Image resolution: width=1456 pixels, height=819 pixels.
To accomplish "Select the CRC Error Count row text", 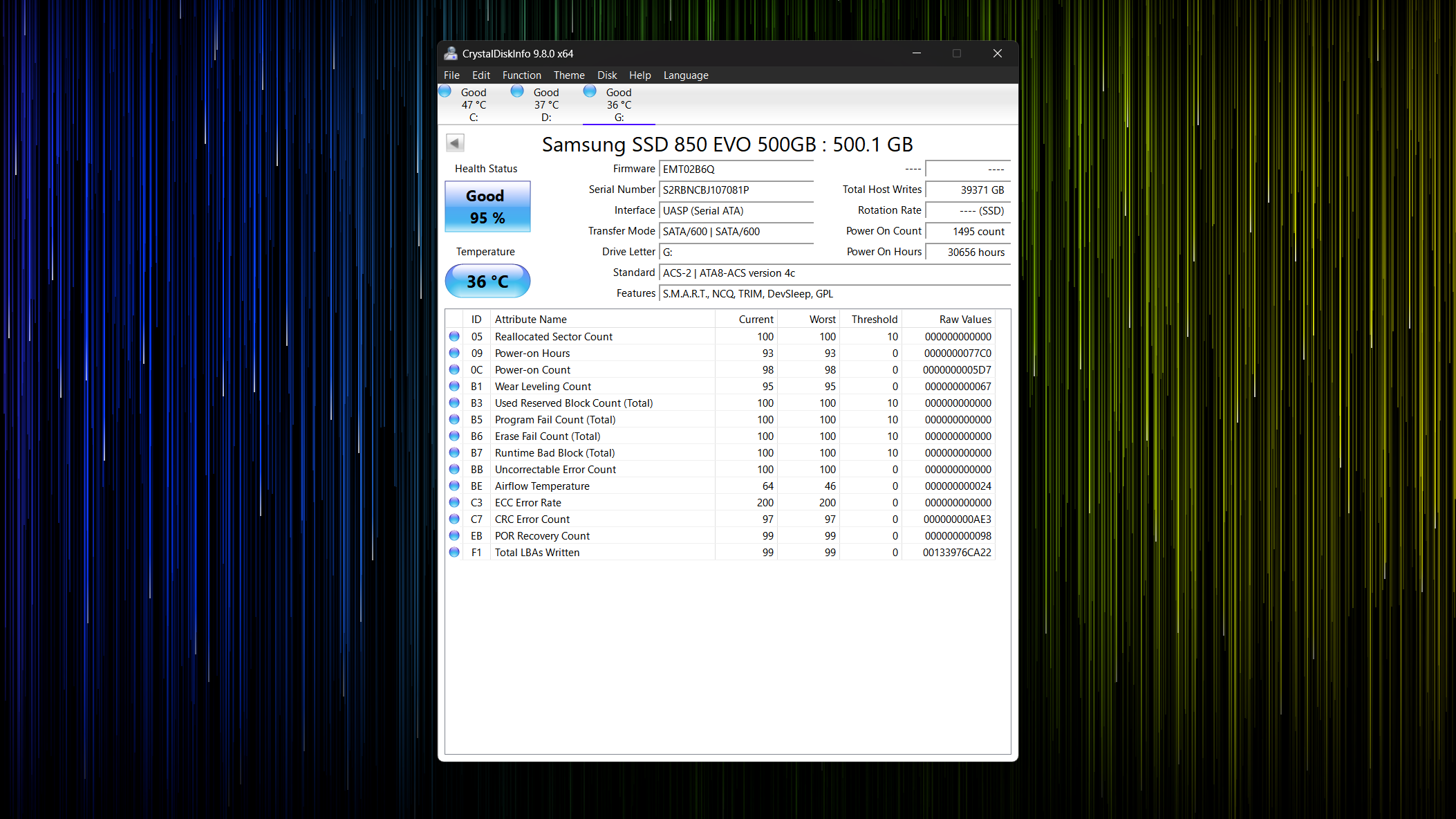I will (532, 519).
